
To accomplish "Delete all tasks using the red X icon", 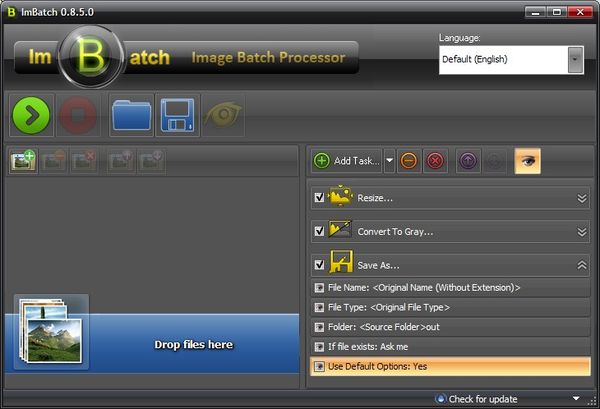I will point(435,160).
